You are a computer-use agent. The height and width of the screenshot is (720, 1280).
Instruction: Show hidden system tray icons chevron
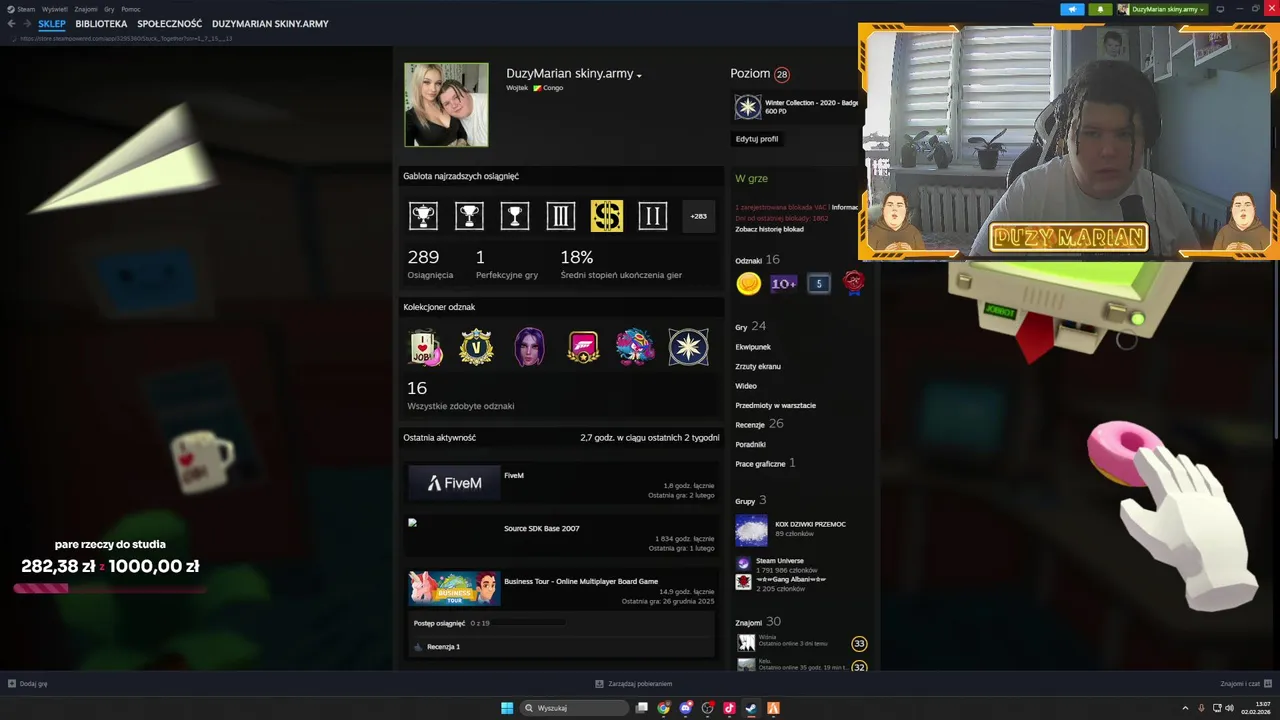(x=1185, y=708)
